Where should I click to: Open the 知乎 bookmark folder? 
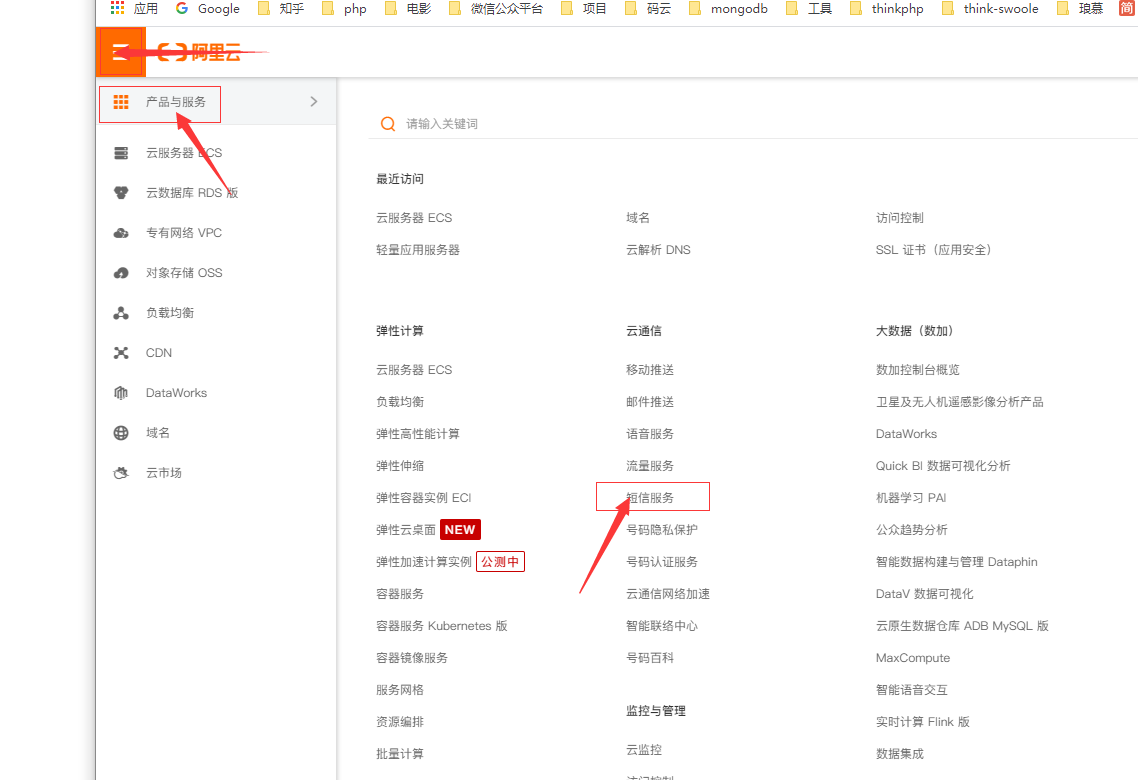pos(282,9)
